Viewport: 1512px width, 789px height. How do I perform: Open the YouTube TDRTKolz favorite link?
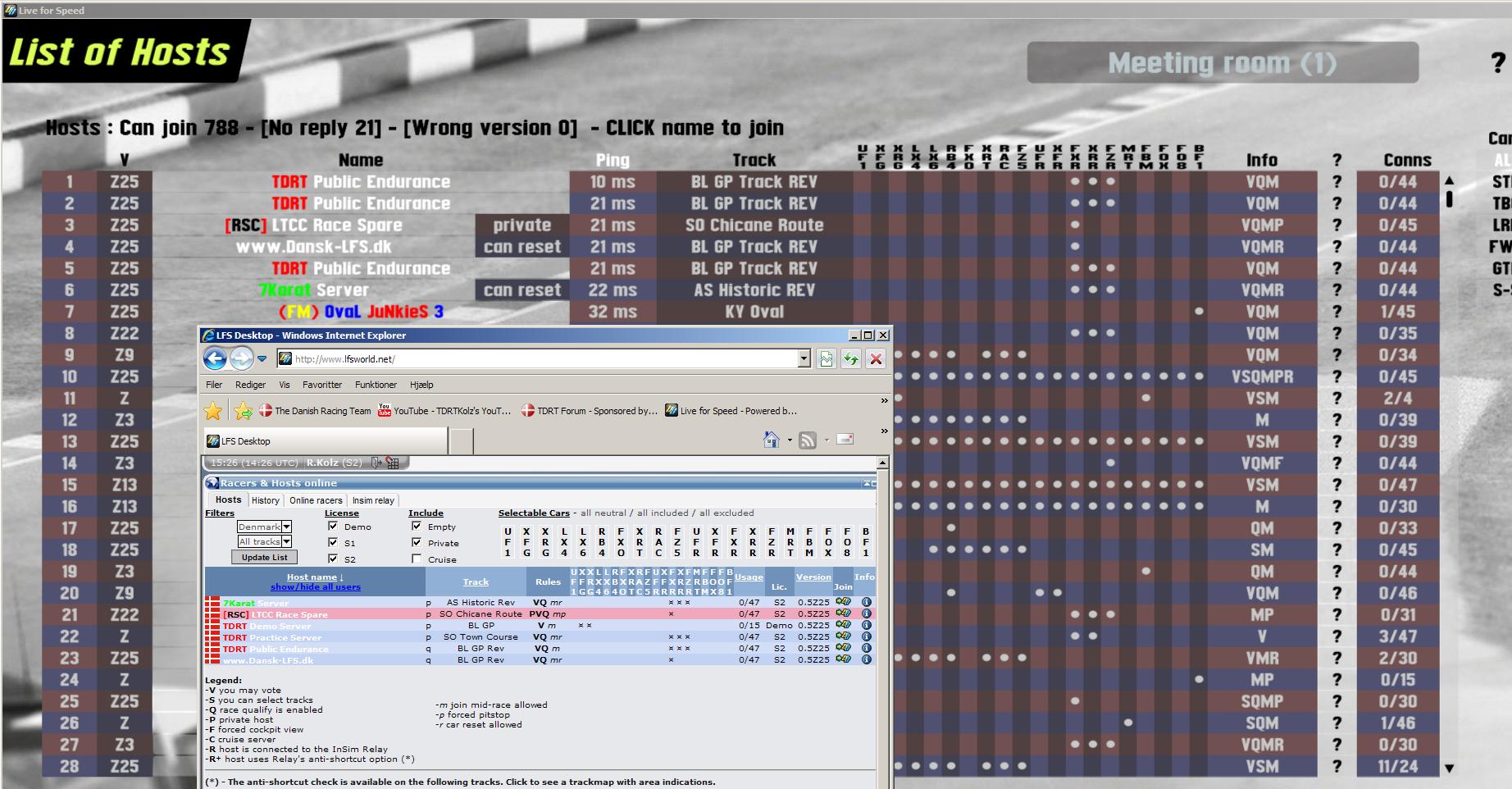pyautogui.click(x=444, y=411)
